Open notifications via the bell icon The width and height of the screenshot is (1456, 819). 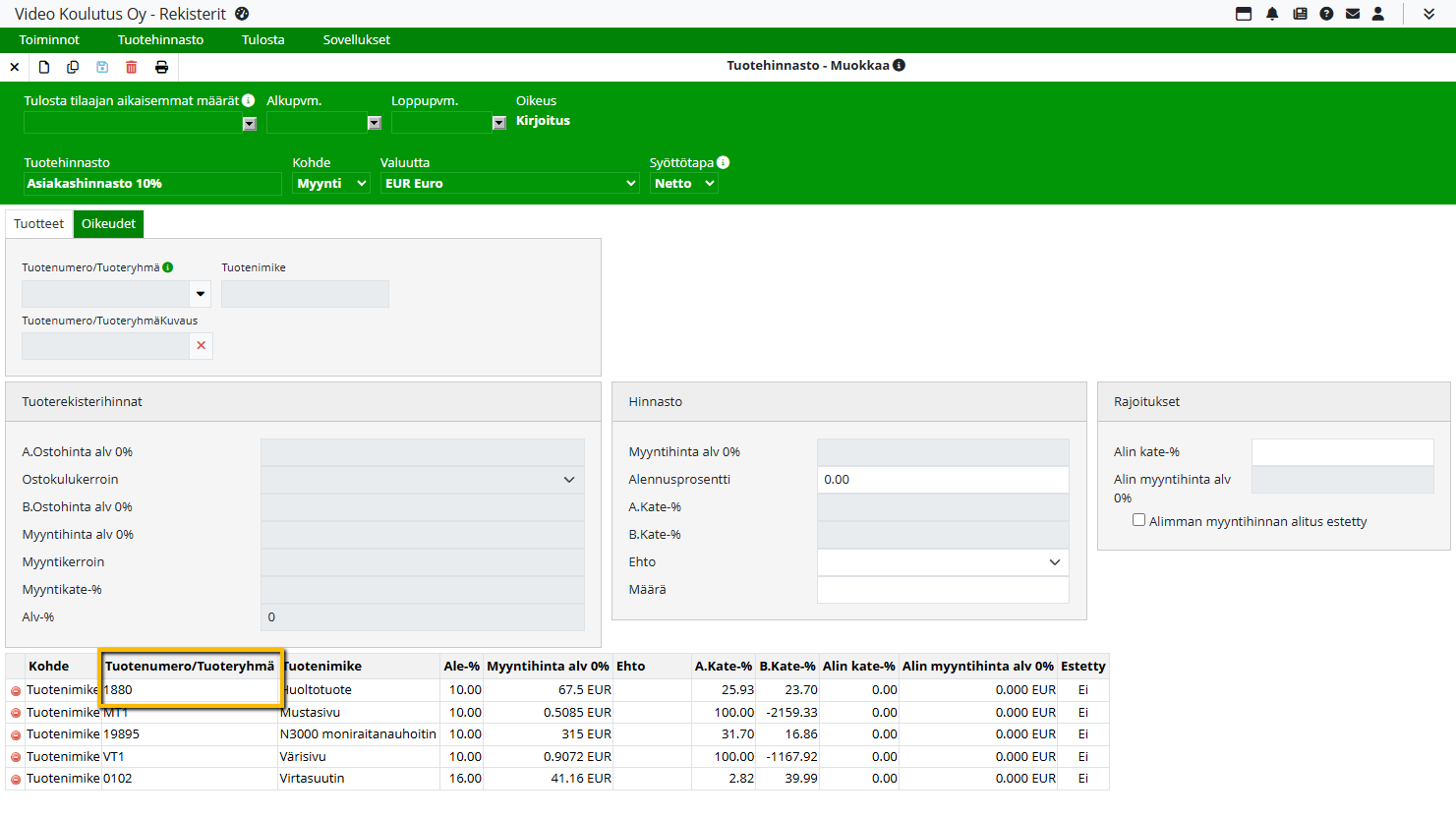pyautogui.click(x=1272, y=14)
